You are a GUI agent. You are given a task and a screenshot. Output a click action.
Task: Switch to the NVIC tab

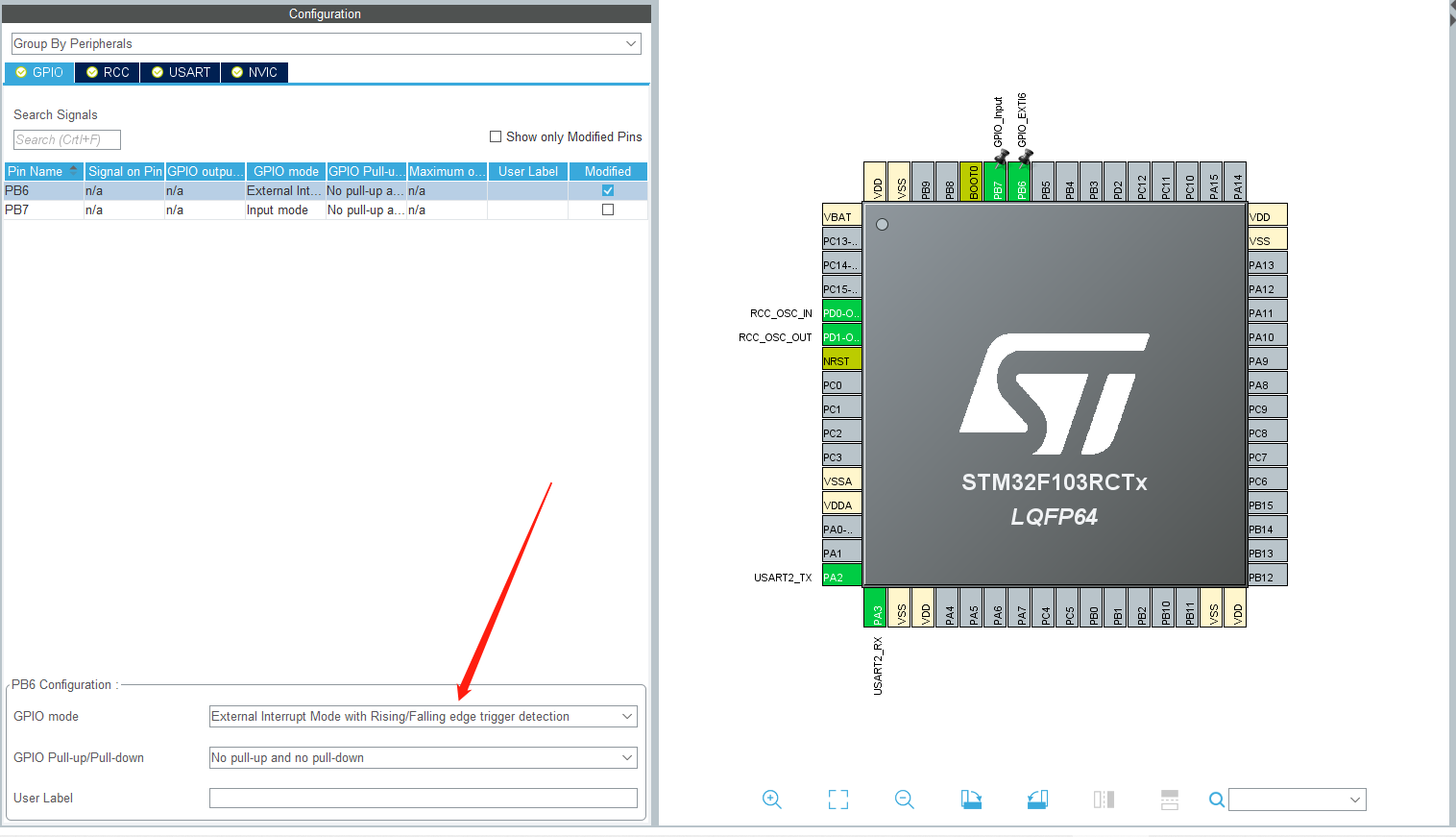(x=255, y=72)
